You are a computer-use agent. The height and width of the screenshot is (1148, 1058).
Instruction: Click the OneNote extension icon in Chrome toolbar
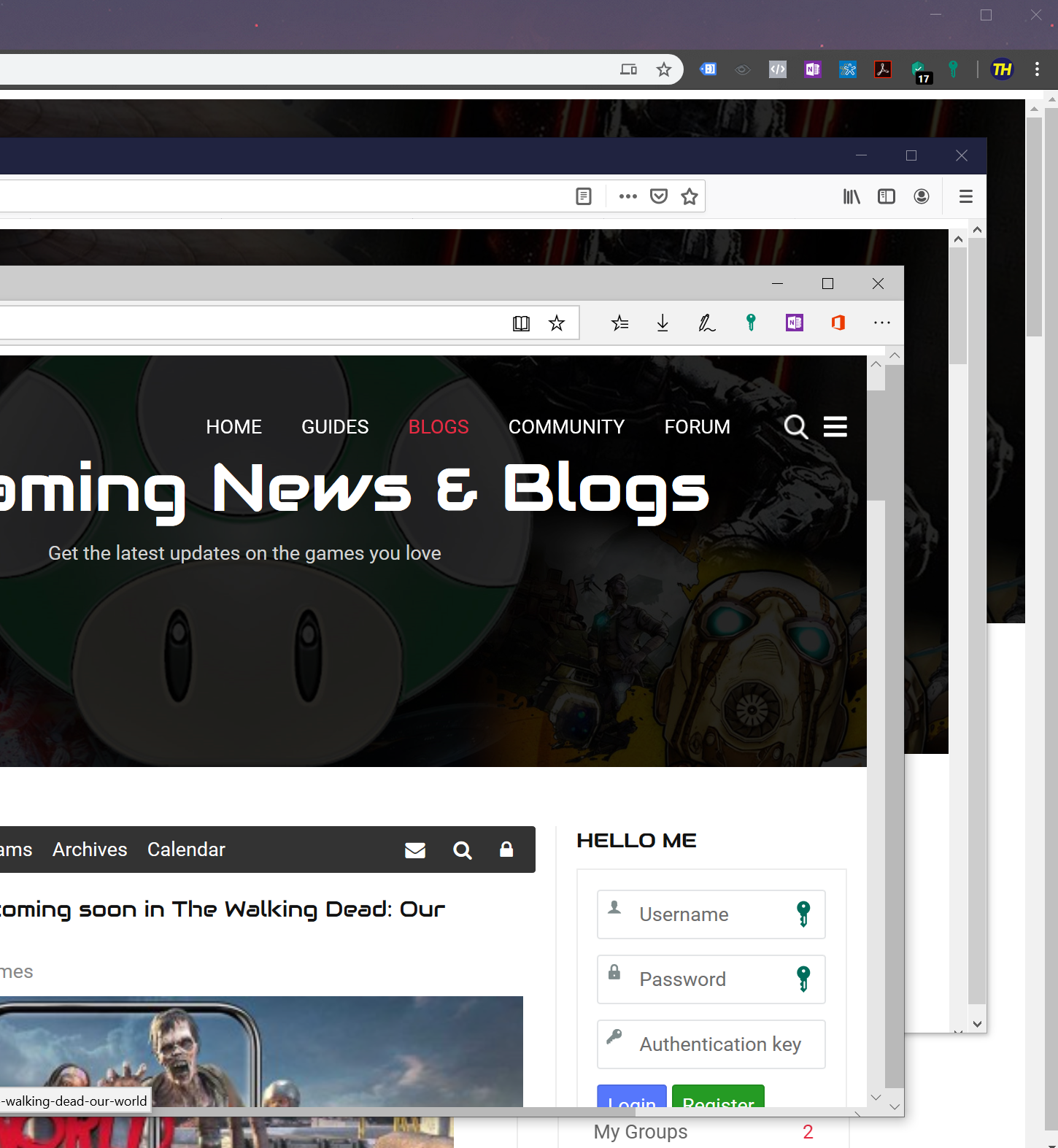tap(812, 69)
